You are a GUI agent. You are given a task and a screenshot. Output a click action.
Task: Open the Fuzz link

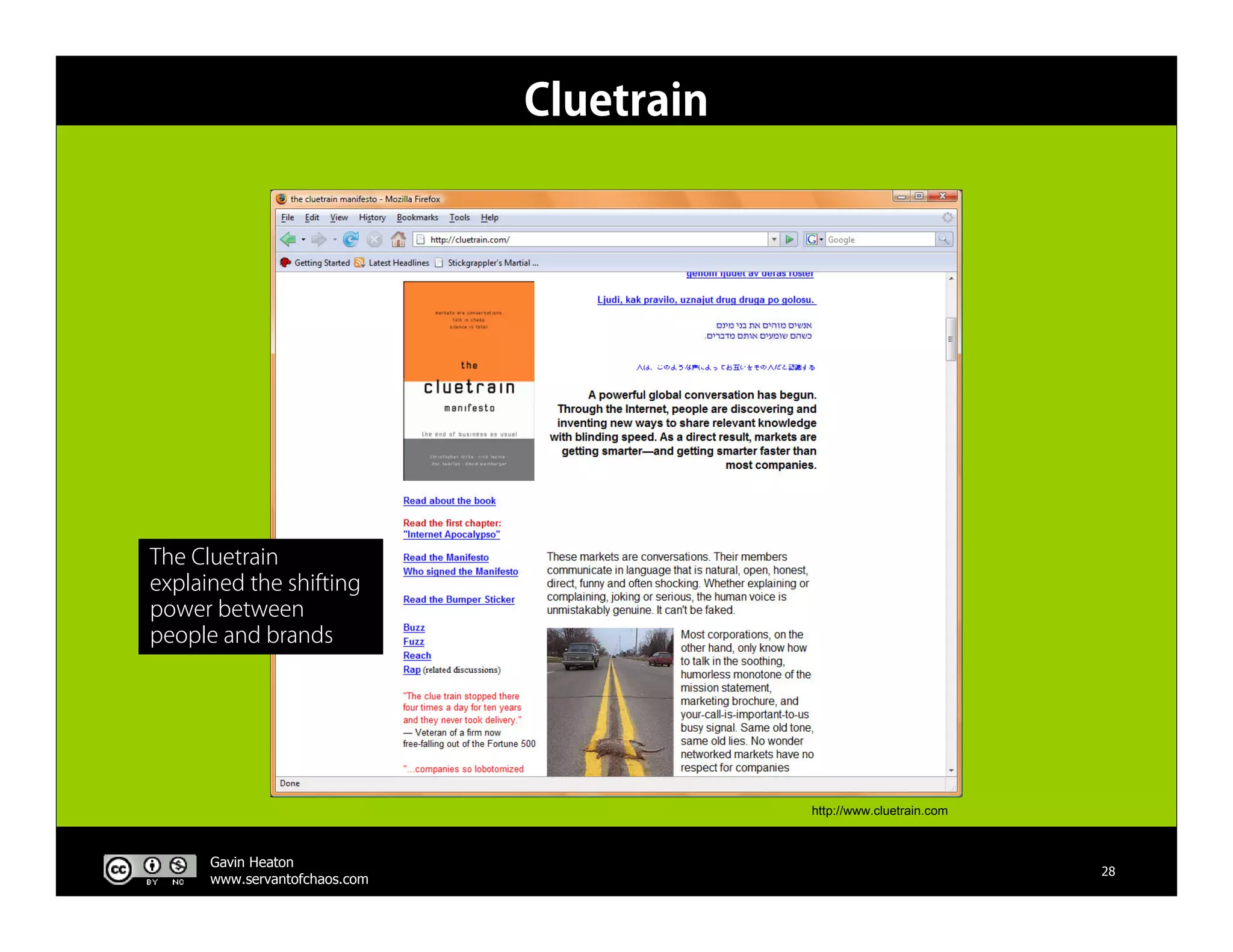(x=414, y=641)
